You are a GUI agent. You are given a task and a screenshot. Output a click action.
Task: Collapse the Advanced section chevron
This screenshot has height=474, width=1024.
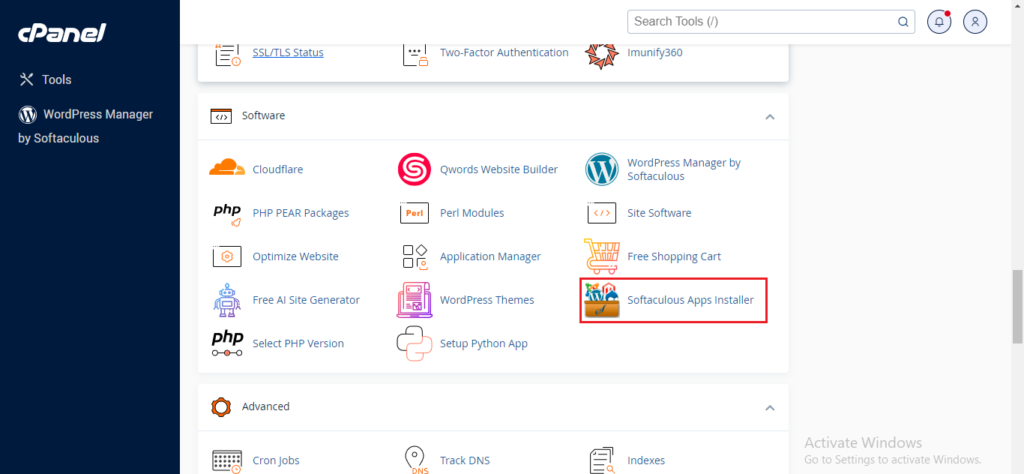(x=770, y=408)
